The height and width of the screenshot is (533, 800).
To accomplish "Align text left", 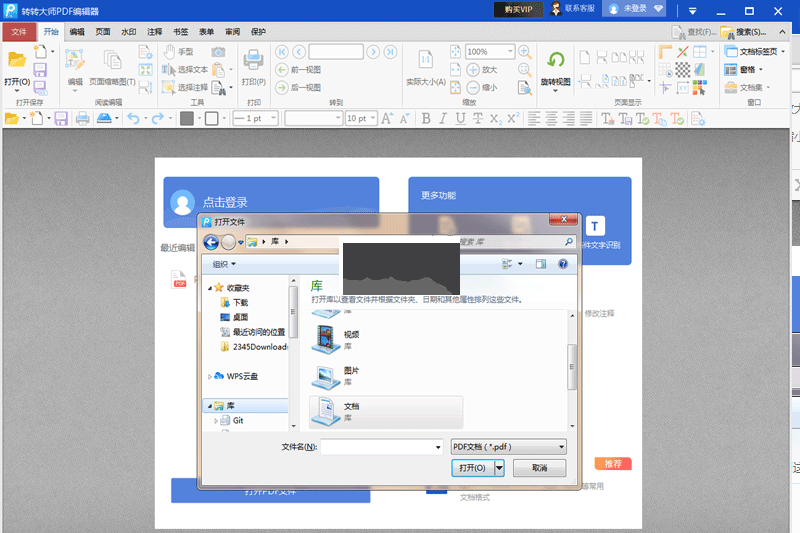I will [534, 119].
